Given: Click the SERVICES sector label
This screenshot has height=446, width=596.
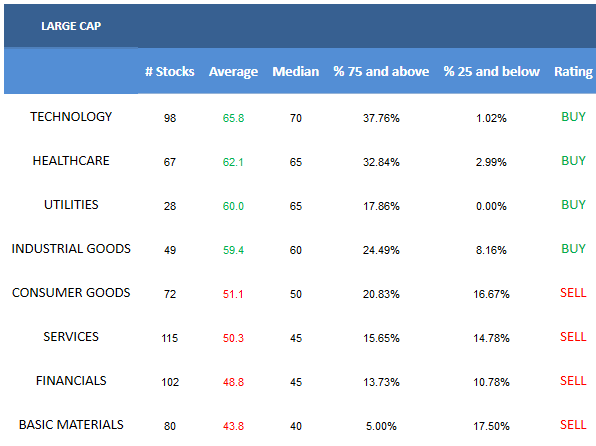Looking at the screenshot, I should (71, 337).
